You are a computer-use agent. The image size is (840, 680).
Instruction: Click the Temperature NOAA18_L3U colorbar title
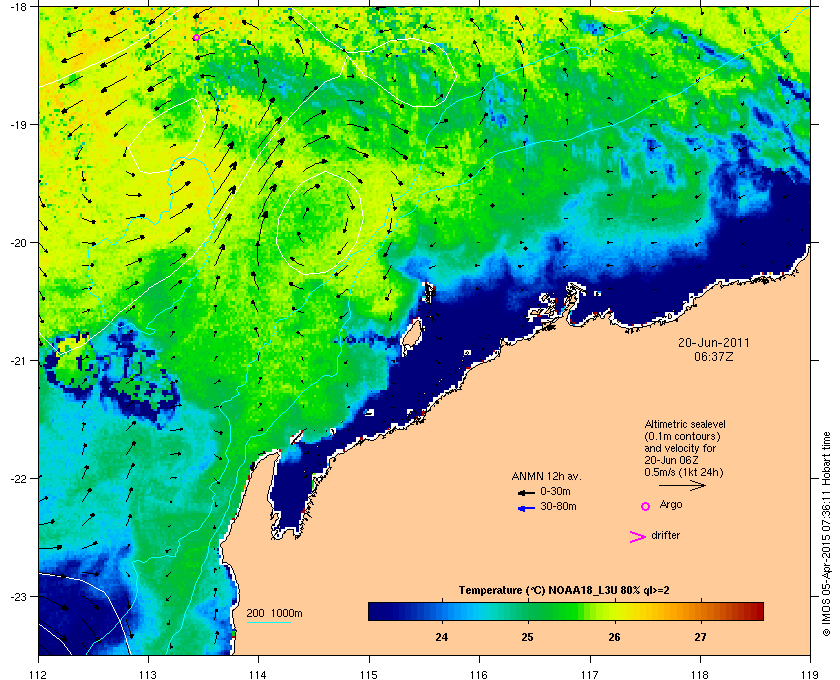click(564, 591)
